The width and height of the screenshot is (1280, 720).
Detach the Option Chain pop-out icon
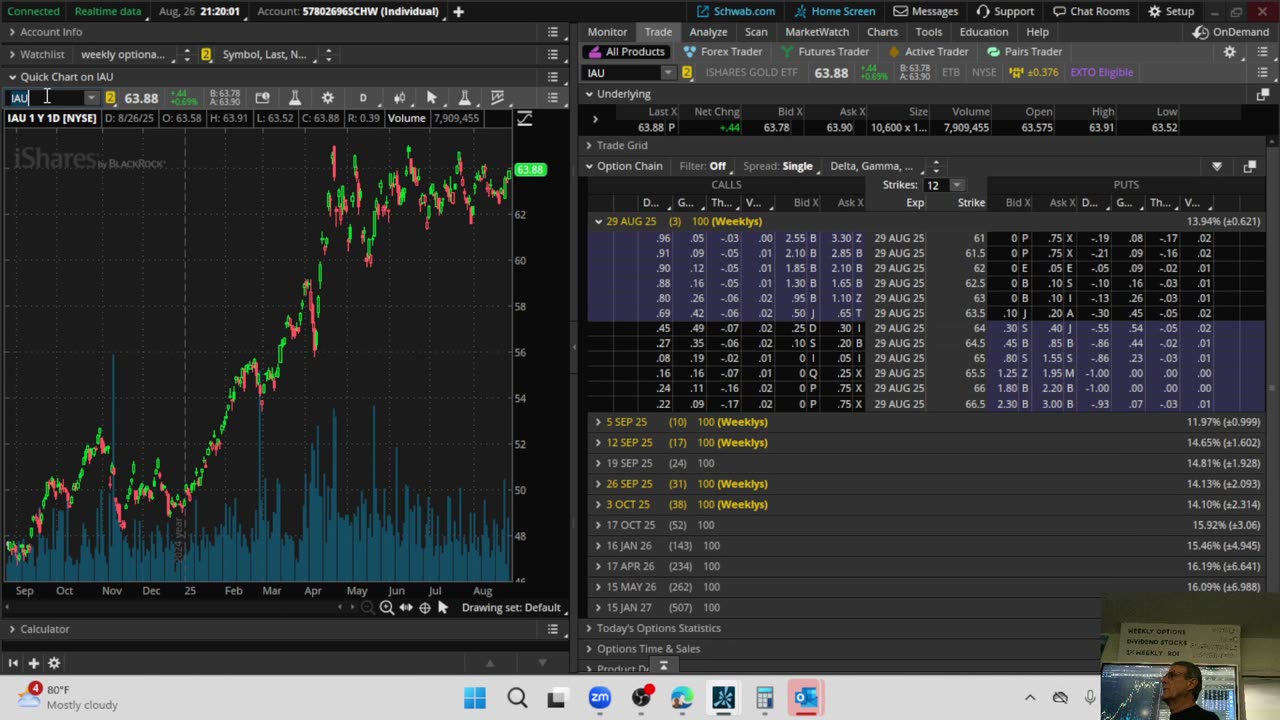pyautogui.click(x=1249, y=166)
